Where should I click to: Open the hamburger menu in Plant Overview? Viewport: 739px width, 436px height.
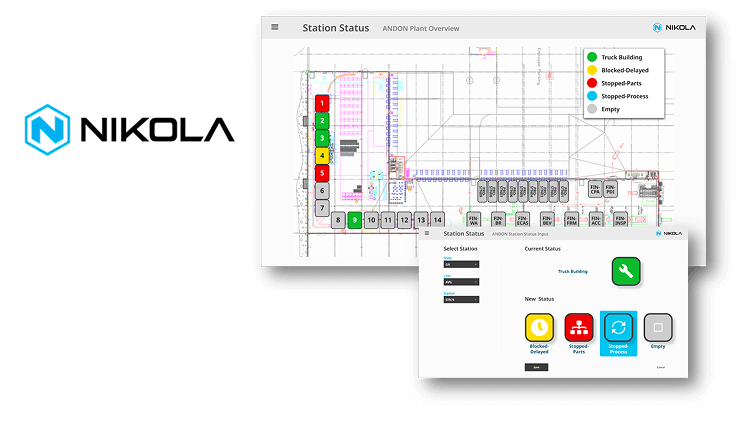click(275, 27)
